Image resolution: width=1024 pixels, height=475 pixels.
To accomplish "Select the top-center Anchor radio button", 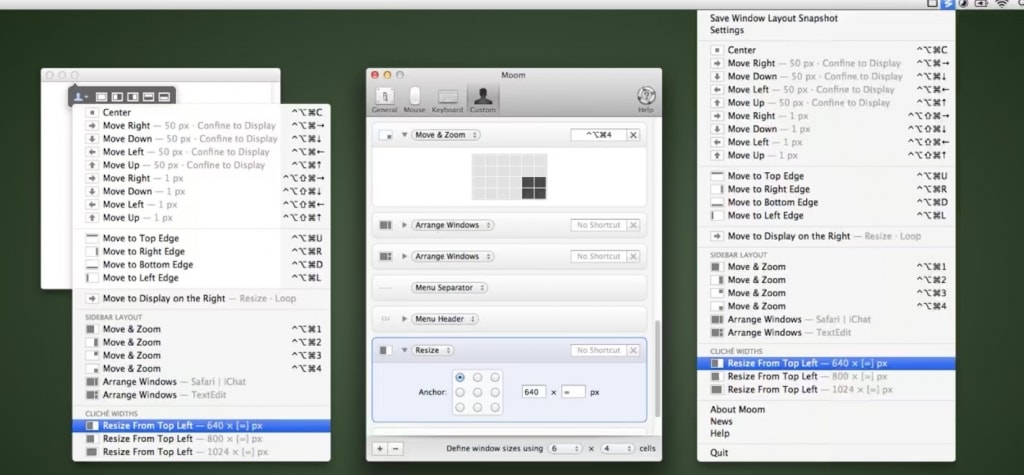I will pyautogui.click(x=477, y=378).
